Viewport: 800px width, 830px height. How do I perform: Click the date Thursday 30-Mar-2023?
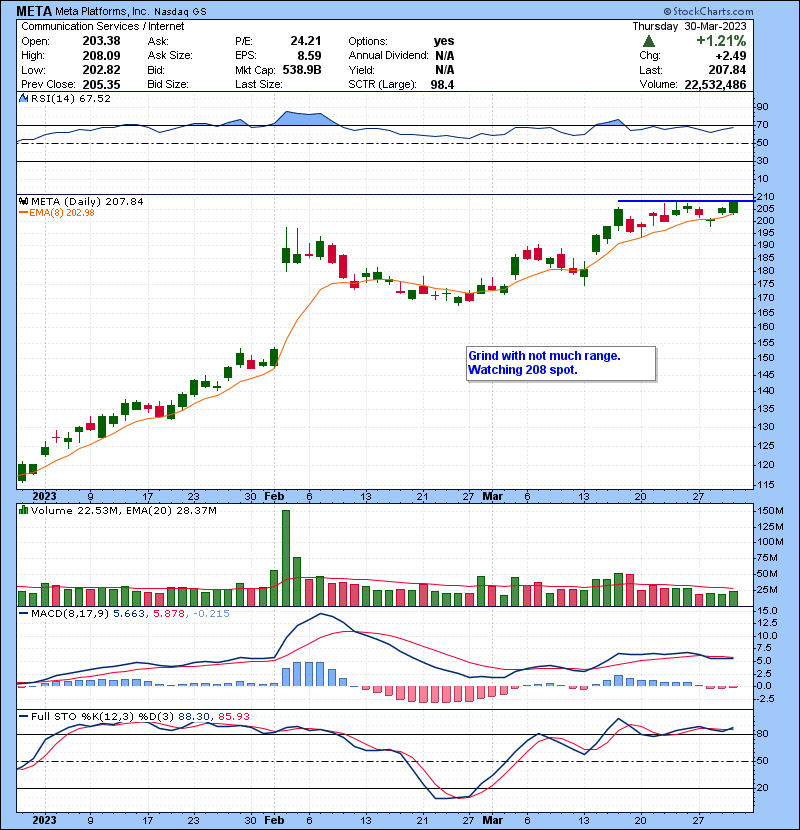click(689, 26)
